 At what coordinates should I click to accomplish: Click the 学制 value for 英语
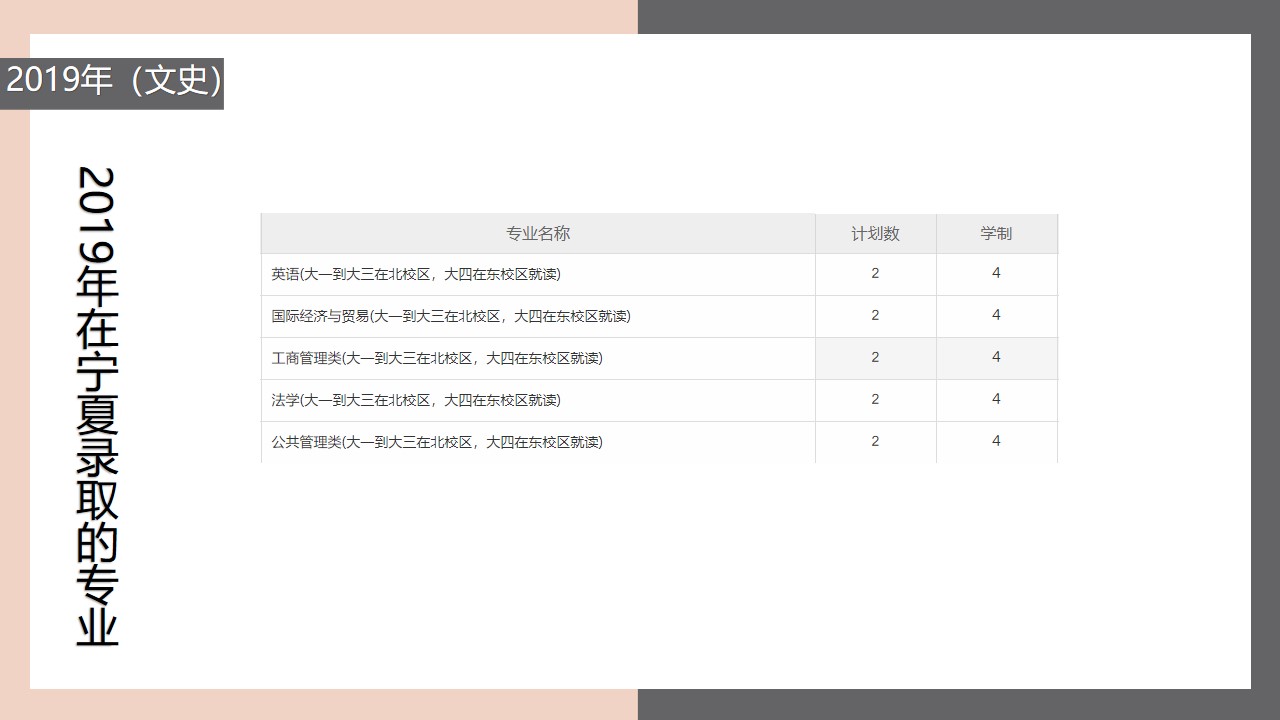click(x=996, y=273)
